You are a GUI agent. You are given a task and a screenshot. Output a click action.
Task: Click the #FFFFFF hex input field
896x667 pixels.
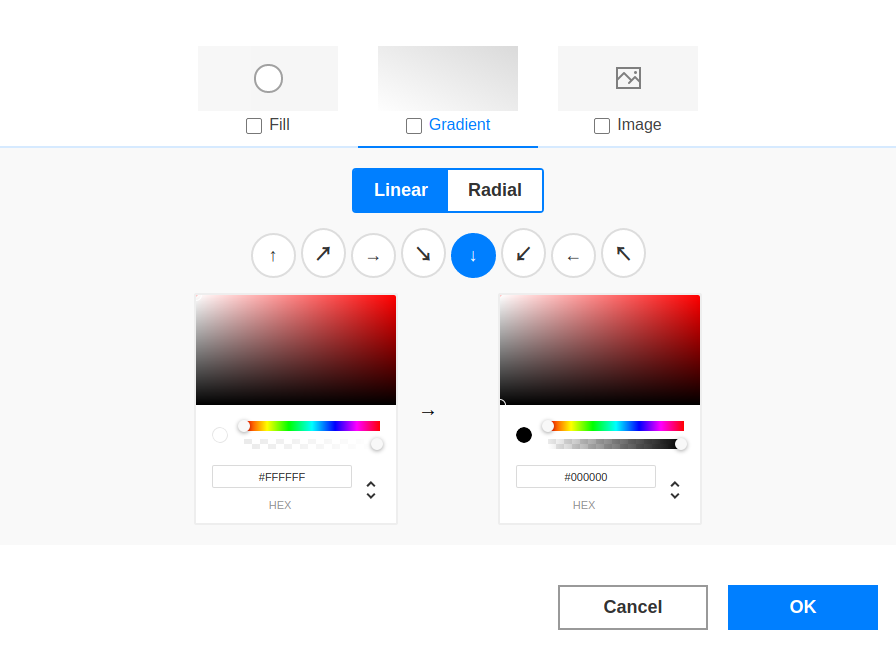pyautogui.click(x=282, y=477)
